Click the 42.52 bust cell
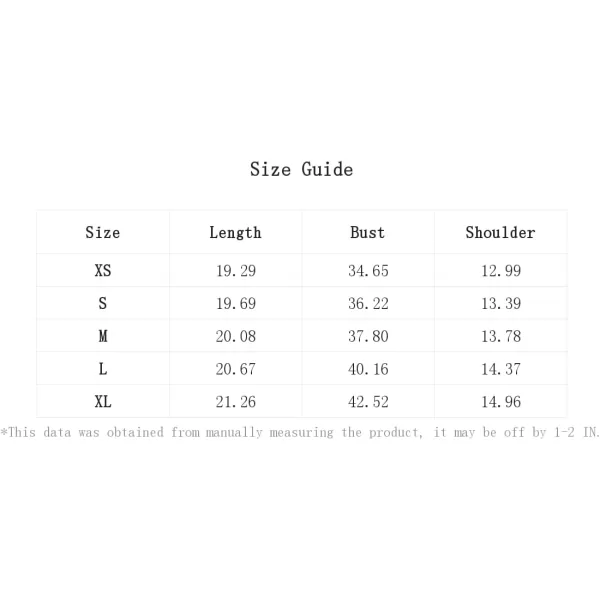Screen dimensions: 600x600 click(367, 402)
